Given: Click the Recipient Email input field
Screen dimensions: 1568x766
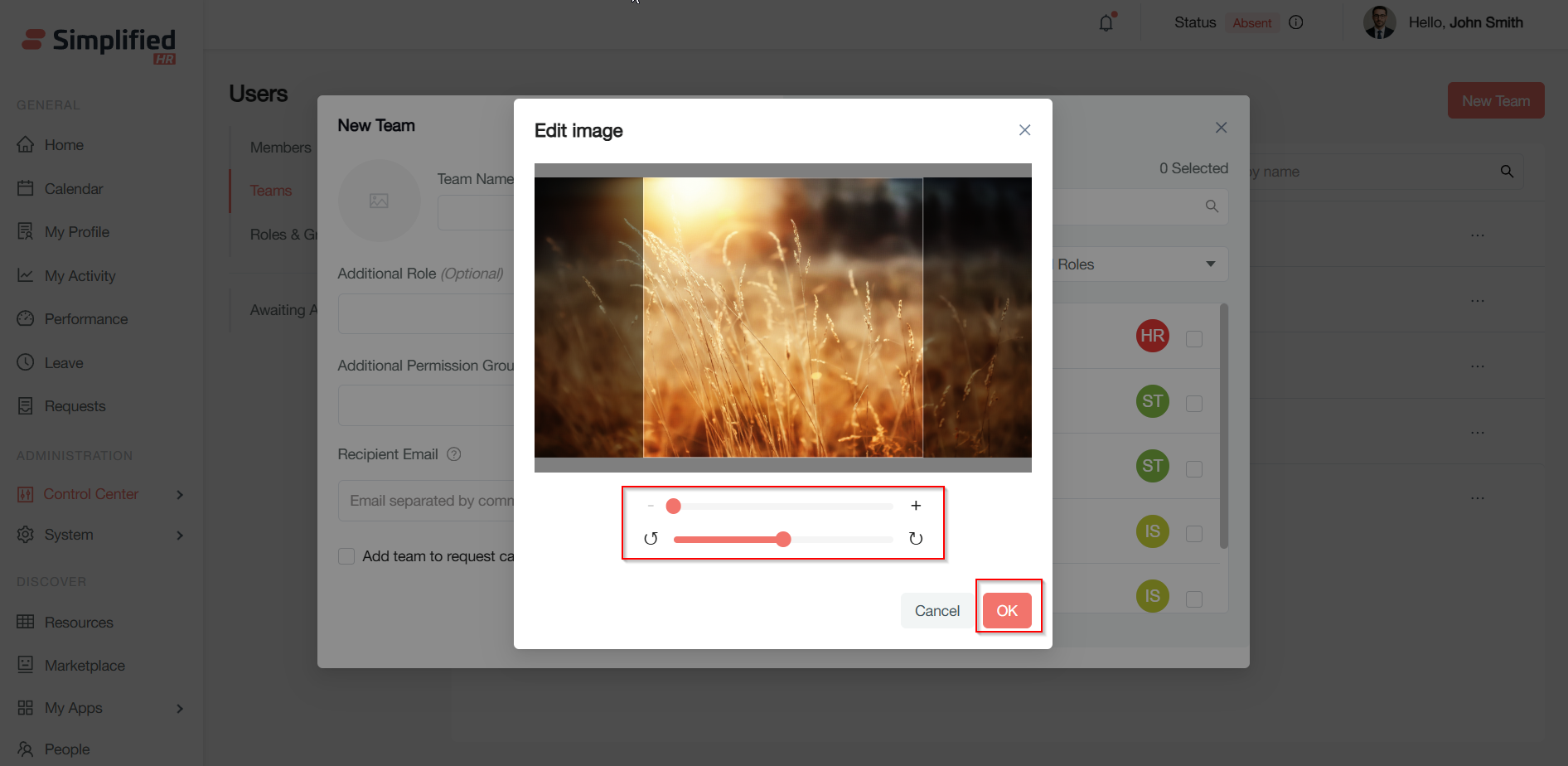Looking at the screenshot, I should [x=427, y=501].
